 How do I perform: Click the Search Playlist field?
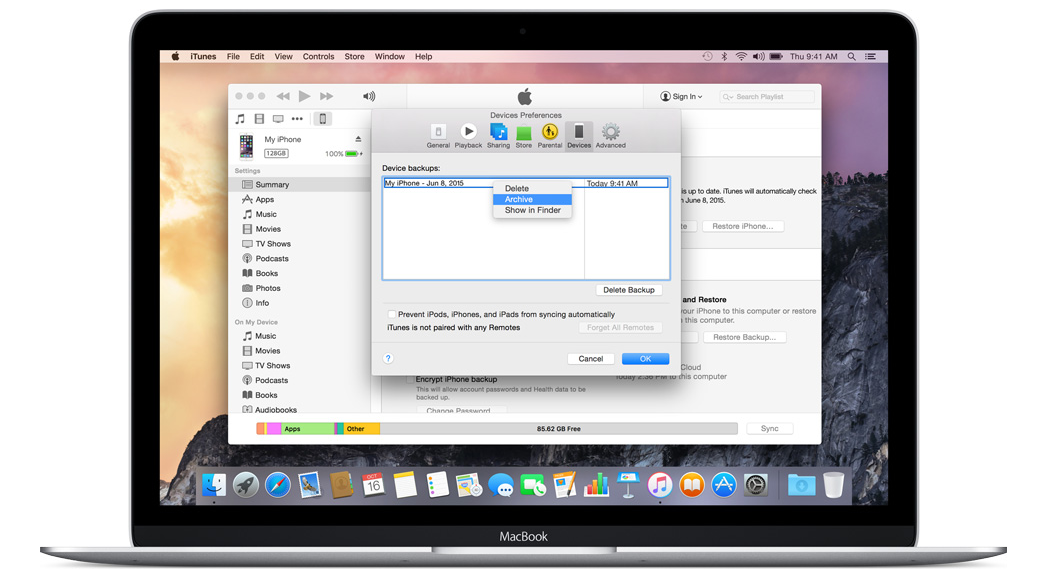pyautogui.click(x=767, y=97)
